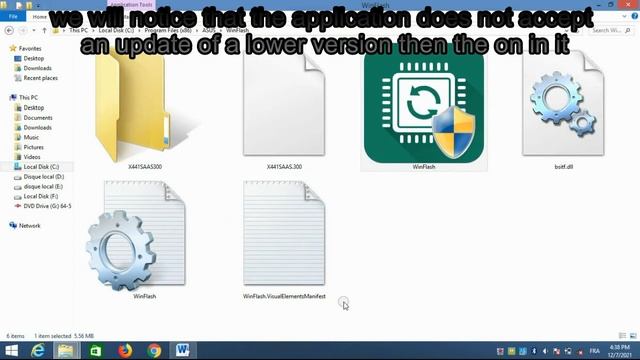Screen dimensions: 640x360
Task: Launch Firefox from taskbar
Action: [125, 351]
